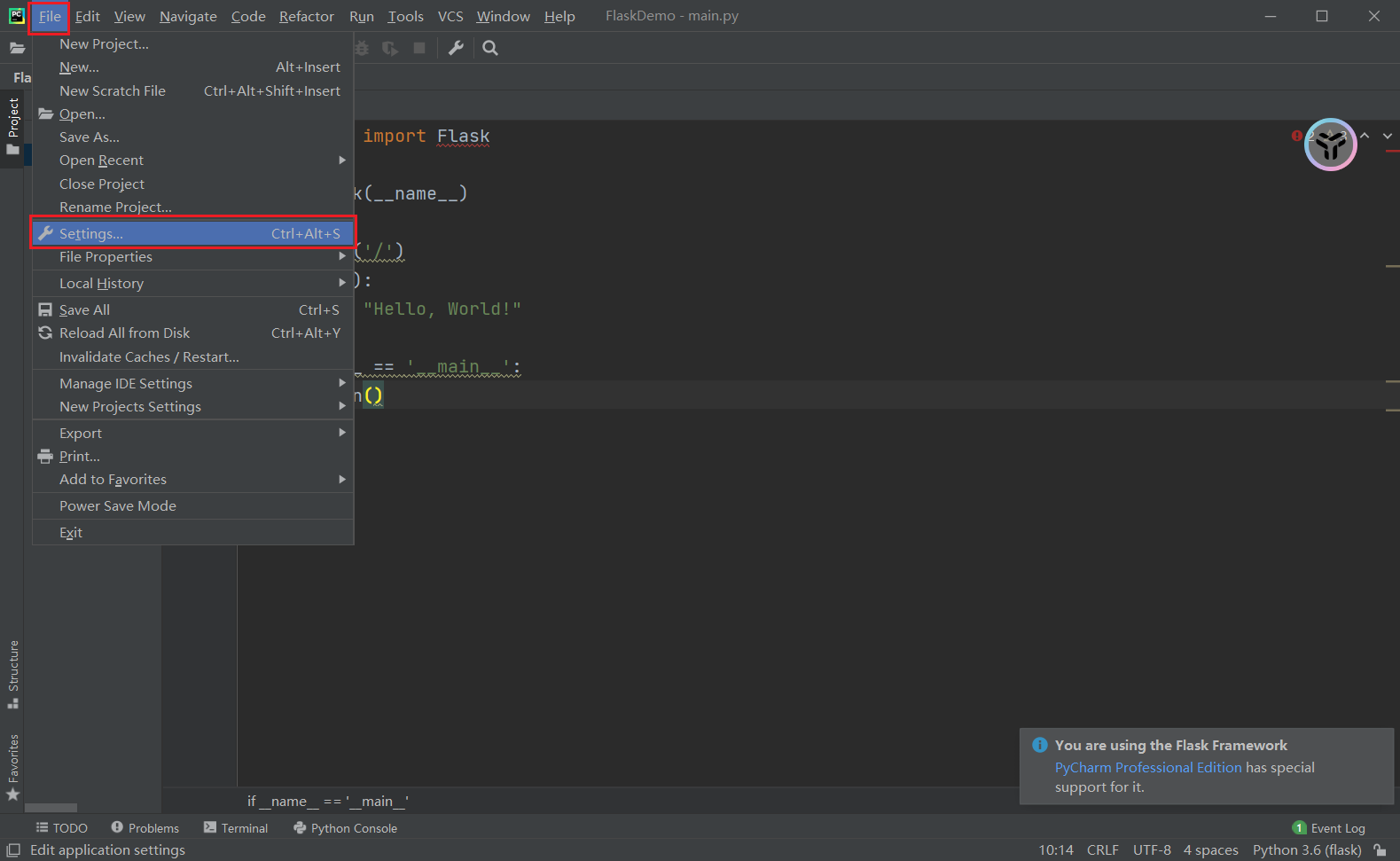The image size is (1400, 861).
Task: Expand File Properties submenu
Action: coord(193,256)
